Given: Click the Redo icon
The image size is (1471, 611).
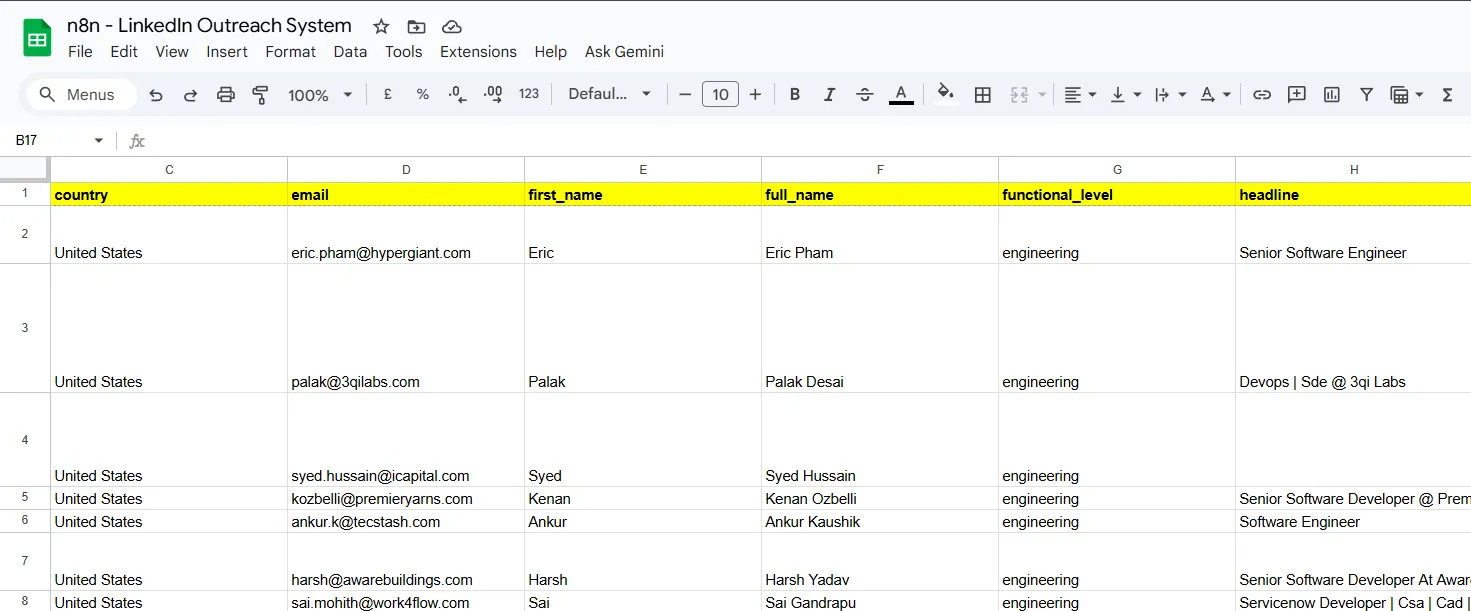Looking at the screenshot, I should point(190,95).
